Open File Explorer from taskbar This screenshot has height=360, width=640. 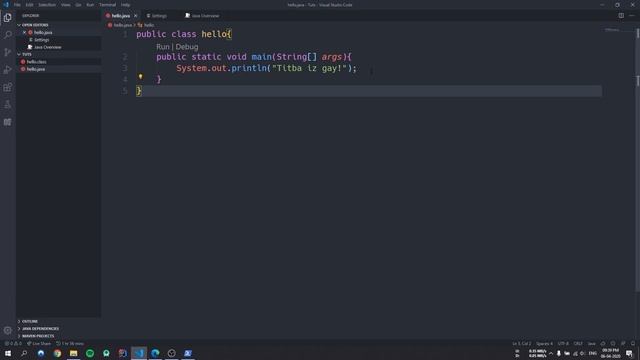click(73, 353)
